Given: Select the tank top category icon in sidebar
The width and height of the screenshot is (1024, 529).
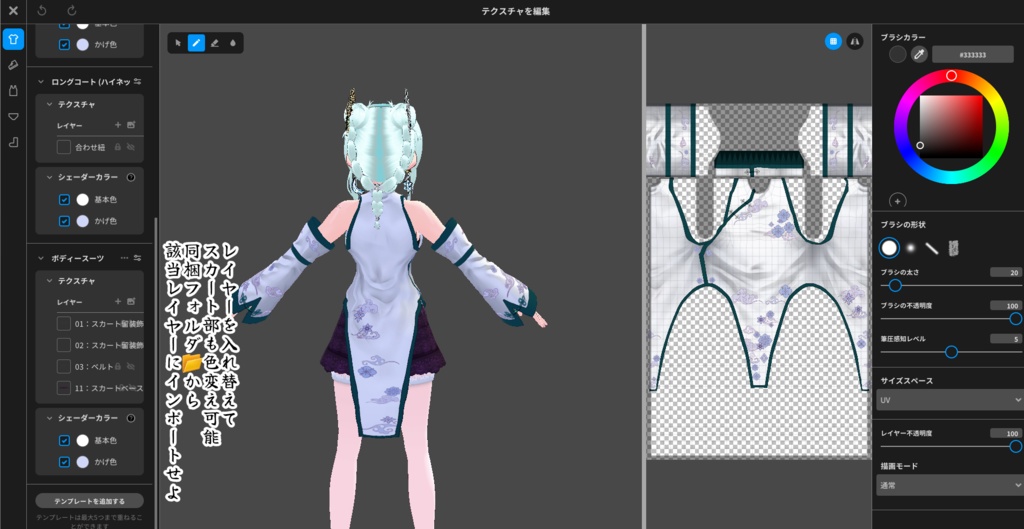Looking at the screenshot, I should tap(13, 91).
